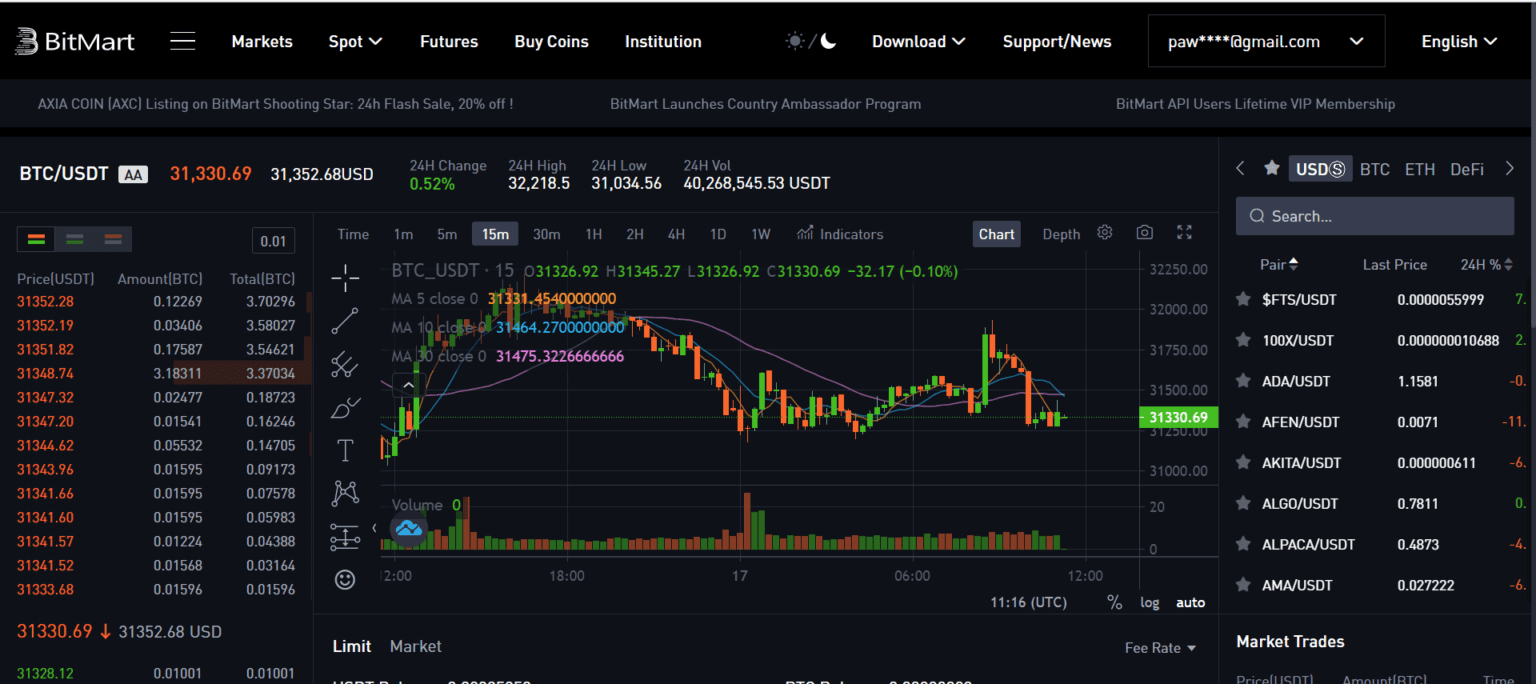Open the Spot dropdown menu
The image size is (1536, 684).
click(x=355, y=42)
